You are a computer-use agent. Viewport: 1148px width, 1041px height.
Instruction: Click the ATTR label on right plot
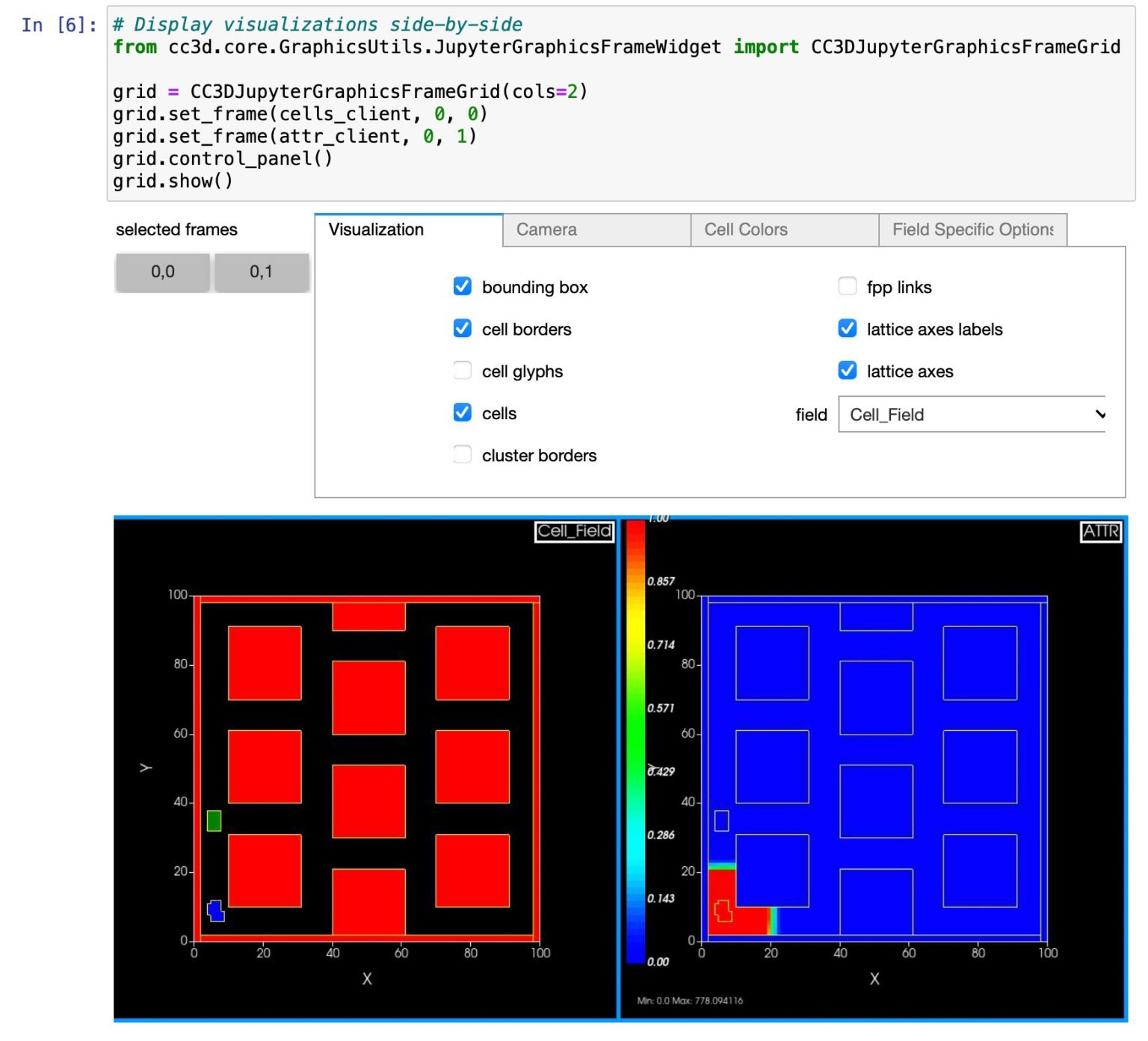pyautogui.click(x=1101, y=532)
